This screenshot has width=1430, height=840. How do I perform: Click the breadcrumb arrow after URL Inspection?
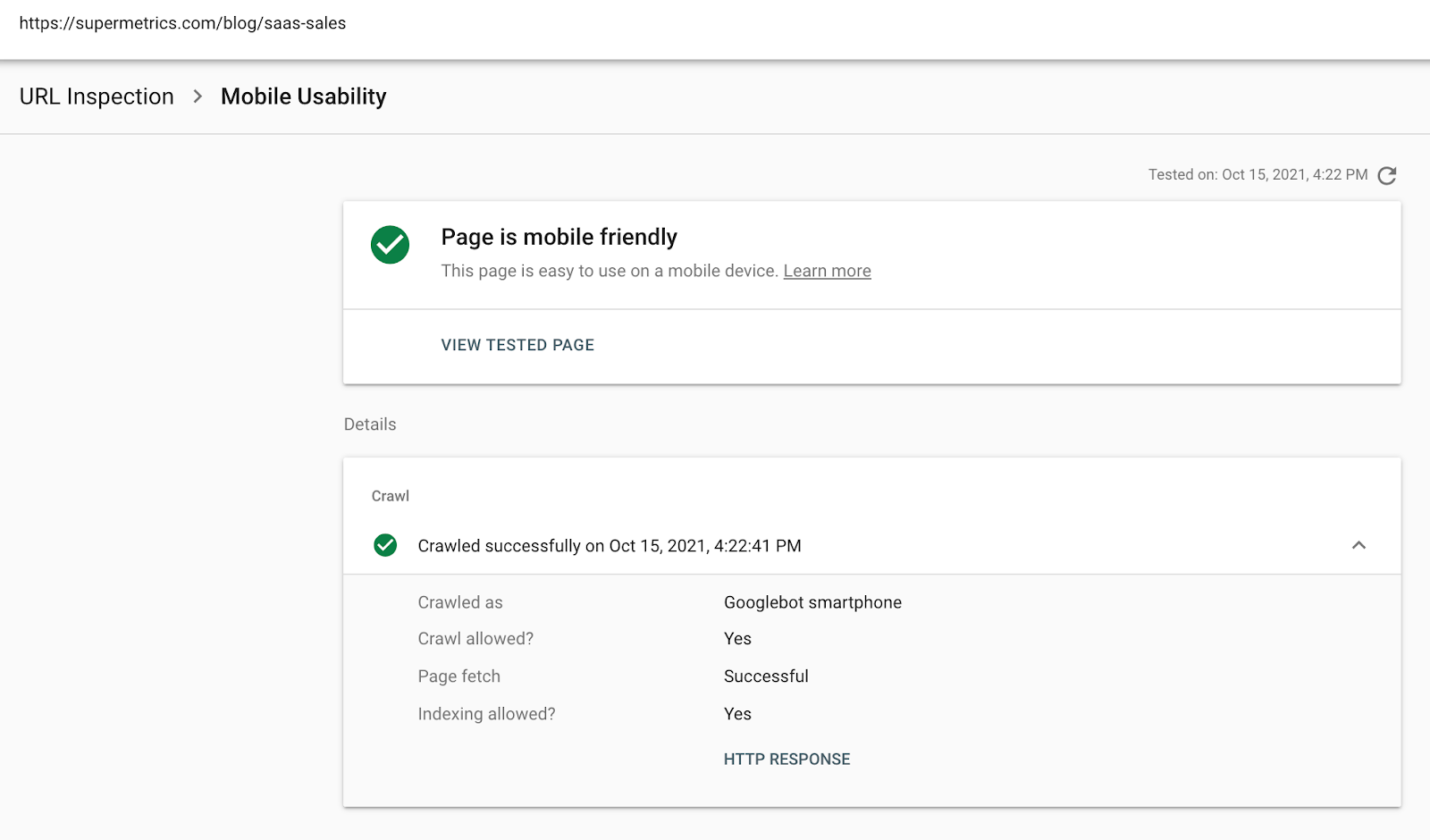[198, 97]
